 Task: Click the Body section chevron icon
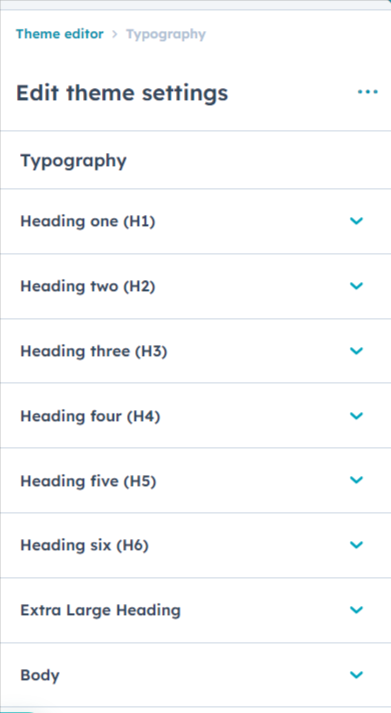[356, 675]
